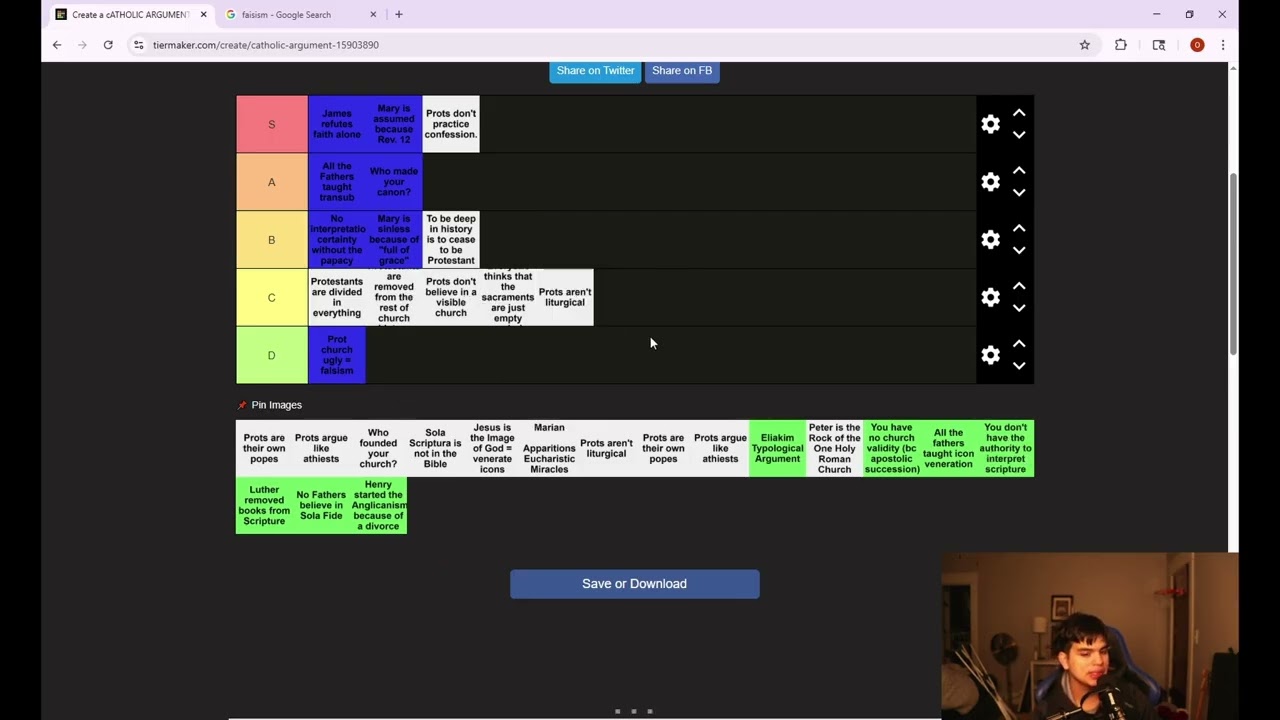Viewport: 1280px width, 720px height.
Task: Move the C tier row up with its arrow
Action: tap(1019, 286)
